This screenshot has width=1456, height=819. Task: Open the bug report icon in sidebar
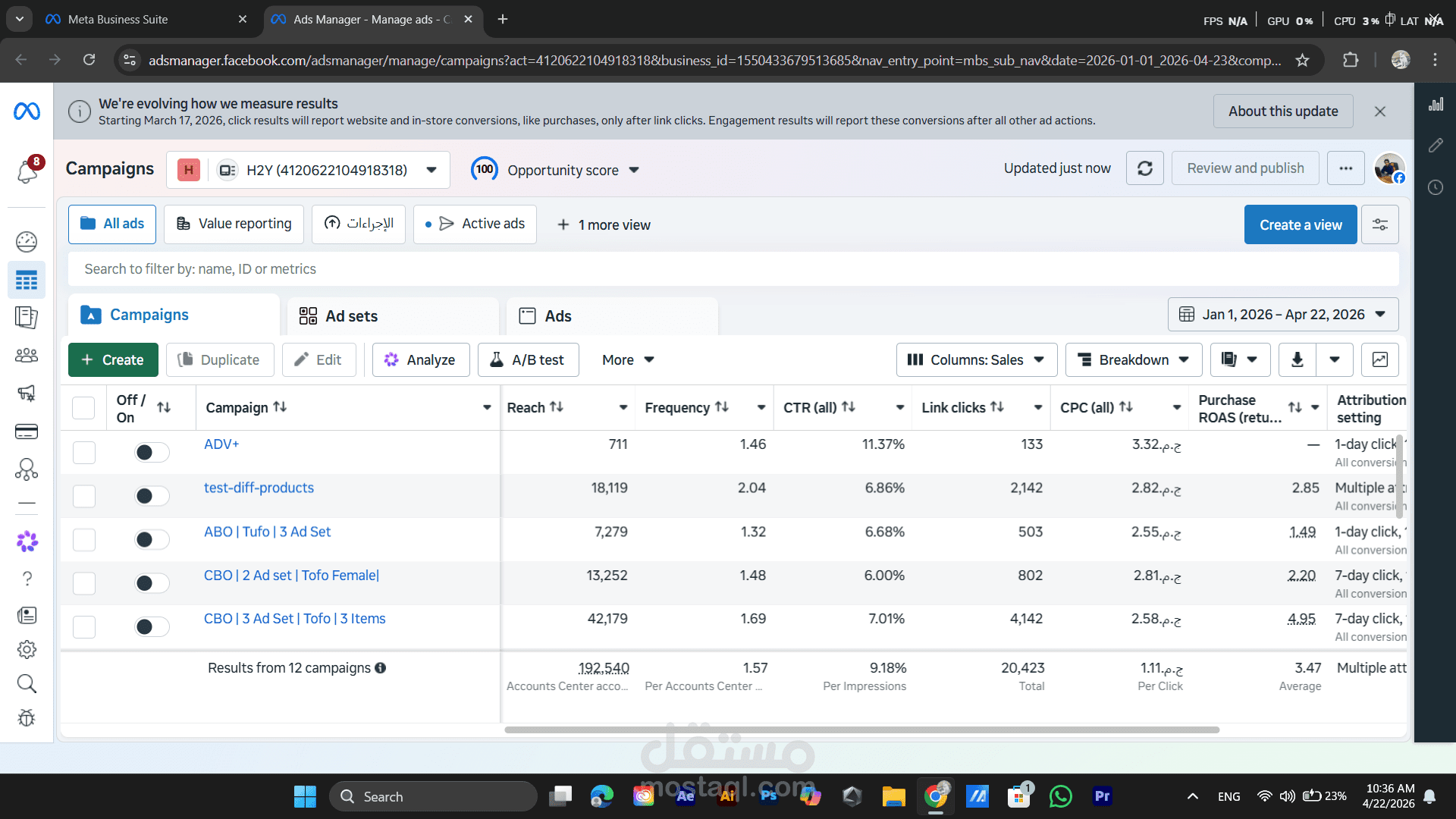click(27, 718)
